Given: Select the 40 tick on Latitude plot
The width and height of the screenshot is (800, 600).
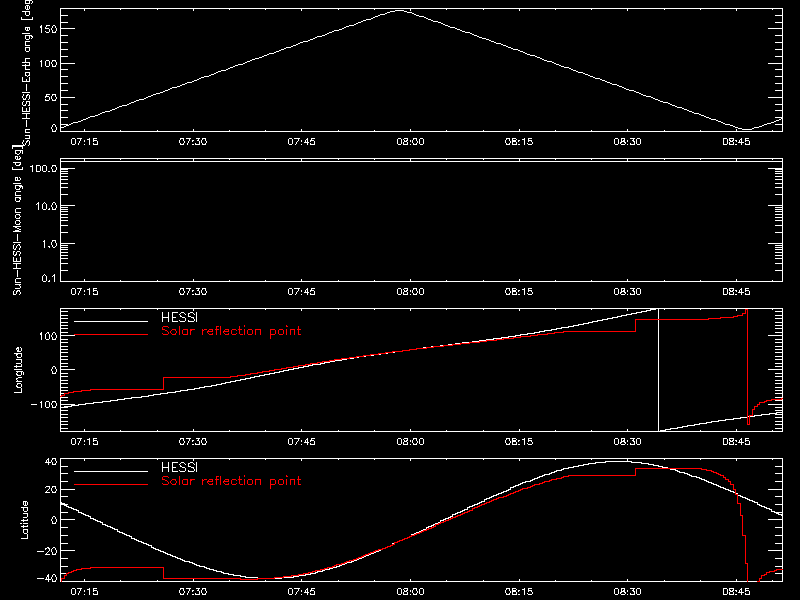Looking at the screenshot, I should point(51,462).
